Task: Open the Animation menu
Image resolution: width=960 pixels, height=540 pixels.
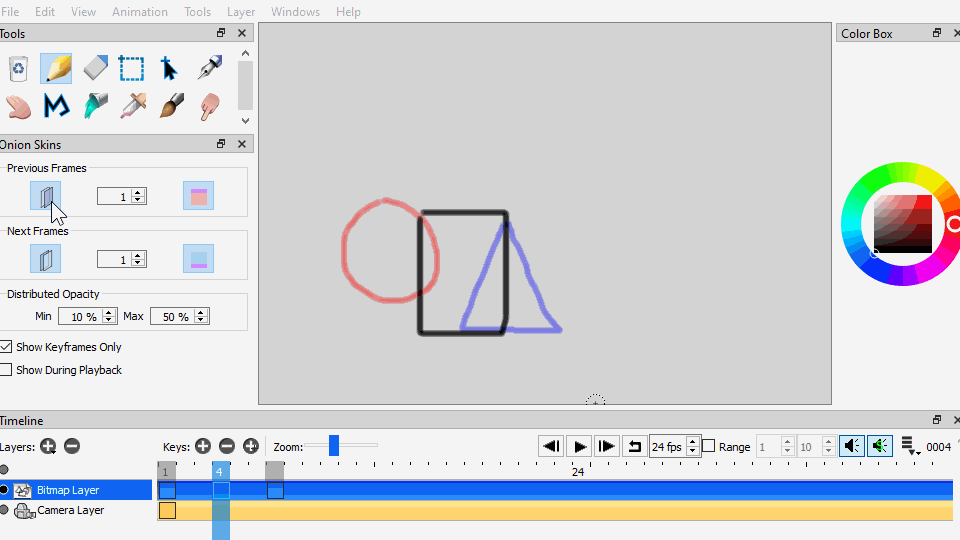Action: coord(140,12)
